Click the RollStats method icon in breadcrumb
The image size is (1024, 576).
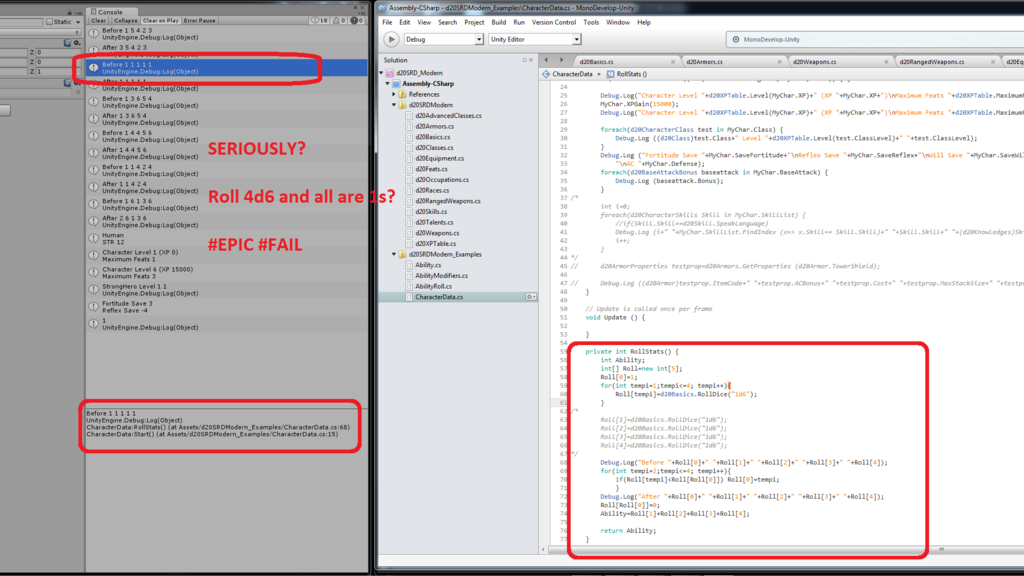pos(611,74)
